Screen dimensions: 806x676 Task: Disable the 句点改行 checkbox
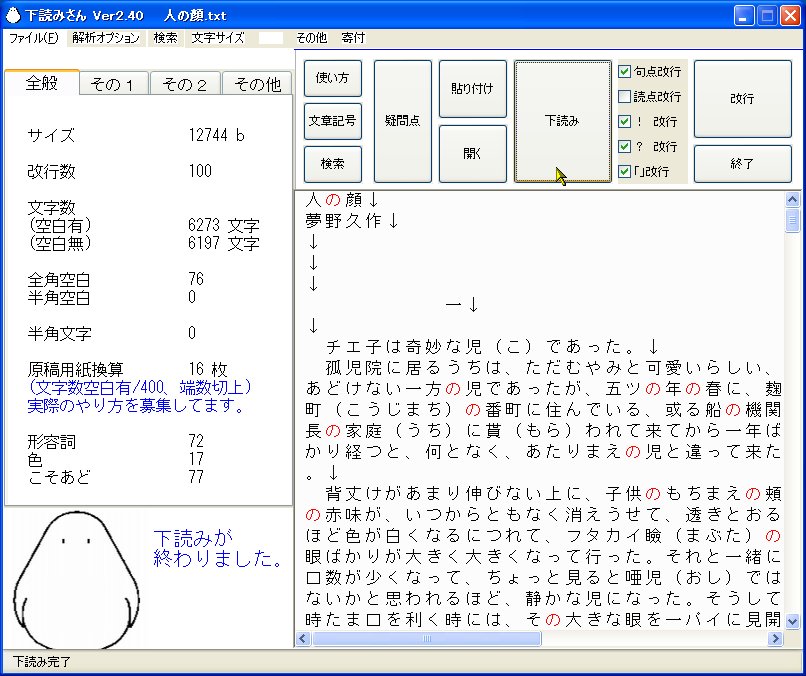(625, 72)
